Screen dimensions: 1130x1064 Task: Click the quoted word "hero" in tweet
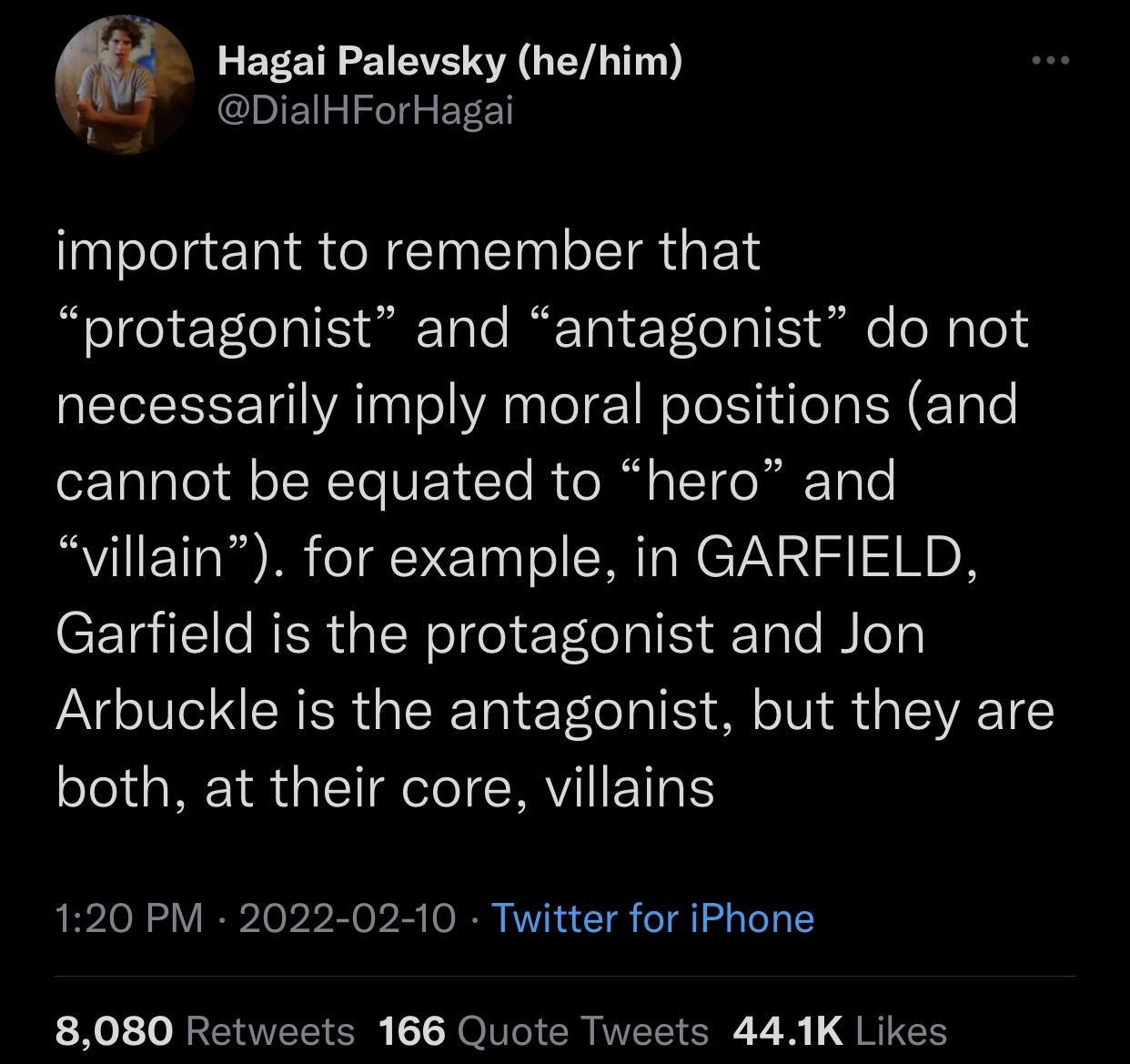click(701, 481)
